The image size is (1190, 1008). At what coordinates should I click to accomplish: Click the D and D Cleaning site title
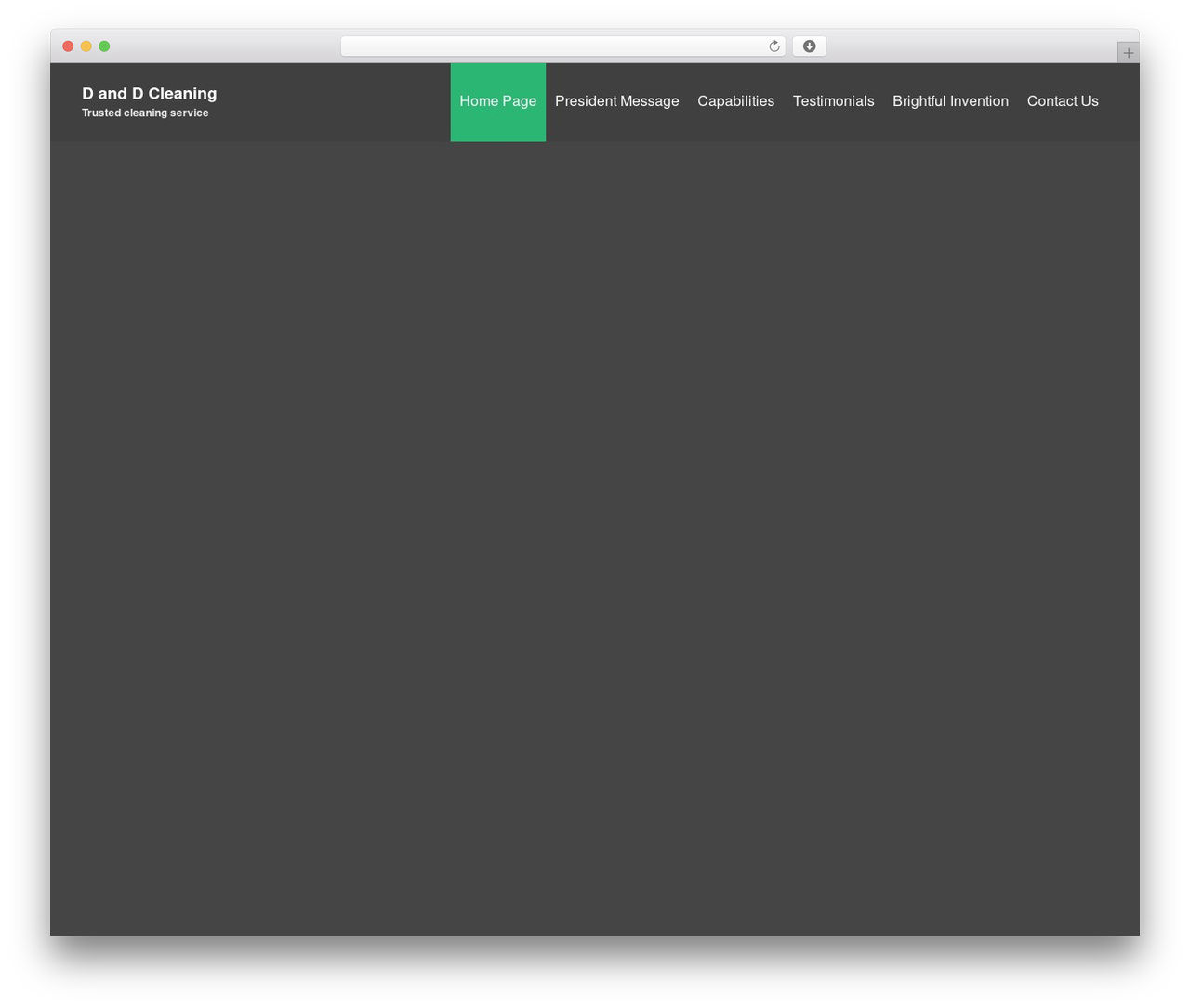(x=150, y=93)
